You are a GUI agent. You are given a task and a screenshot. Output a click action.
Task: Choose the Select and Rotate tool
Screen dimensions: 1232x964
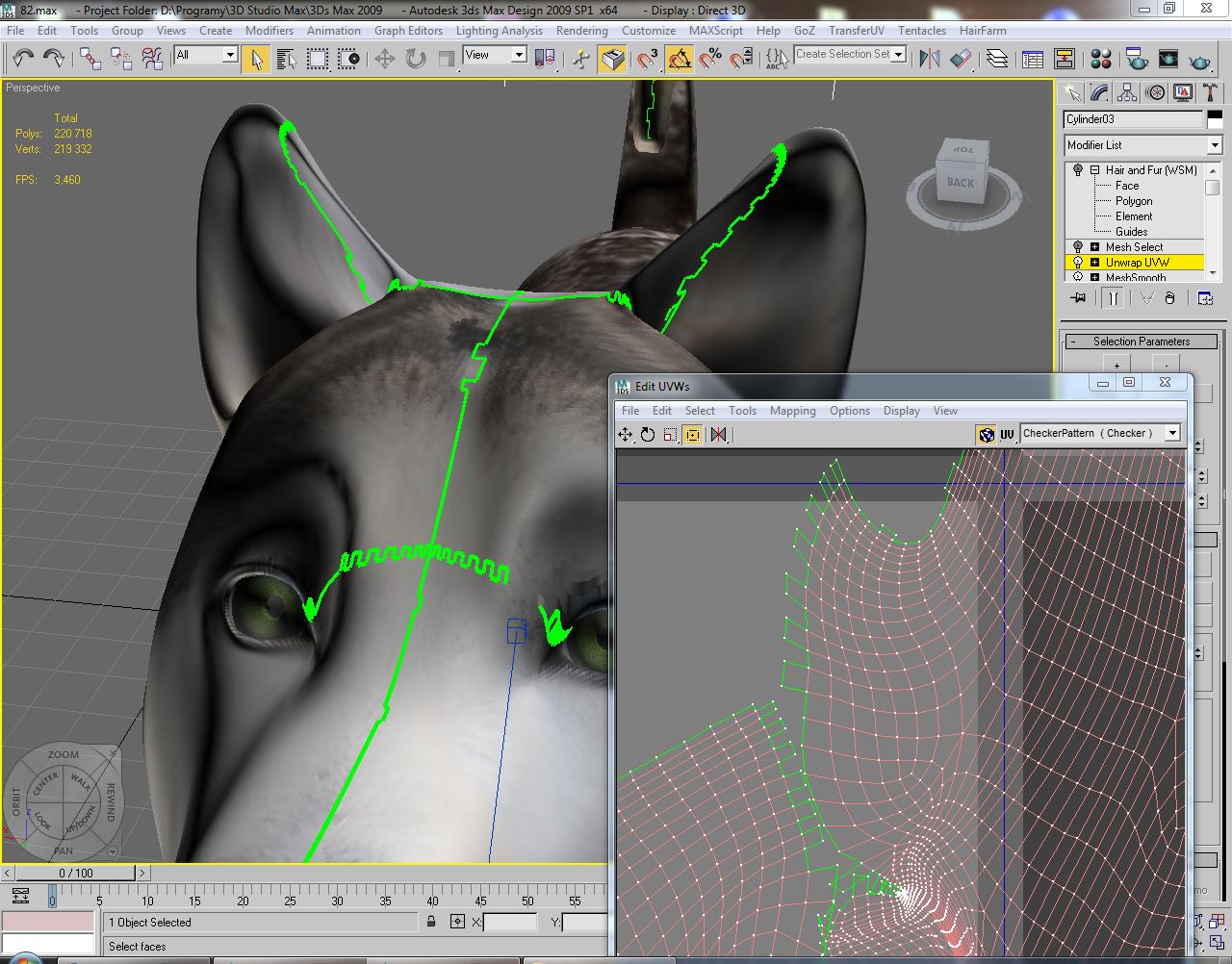[416, 59]
